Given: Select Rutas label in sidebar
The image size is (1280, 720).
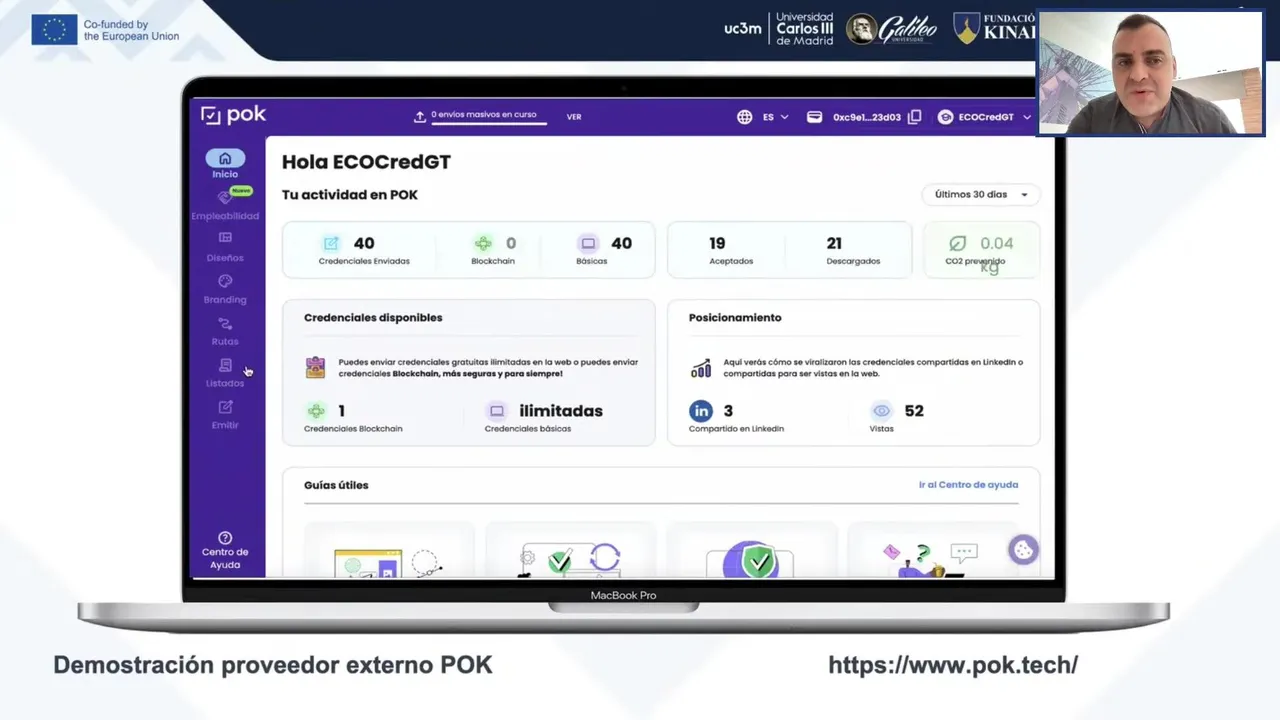Looking at the screenshot, I should pos(225,342).
